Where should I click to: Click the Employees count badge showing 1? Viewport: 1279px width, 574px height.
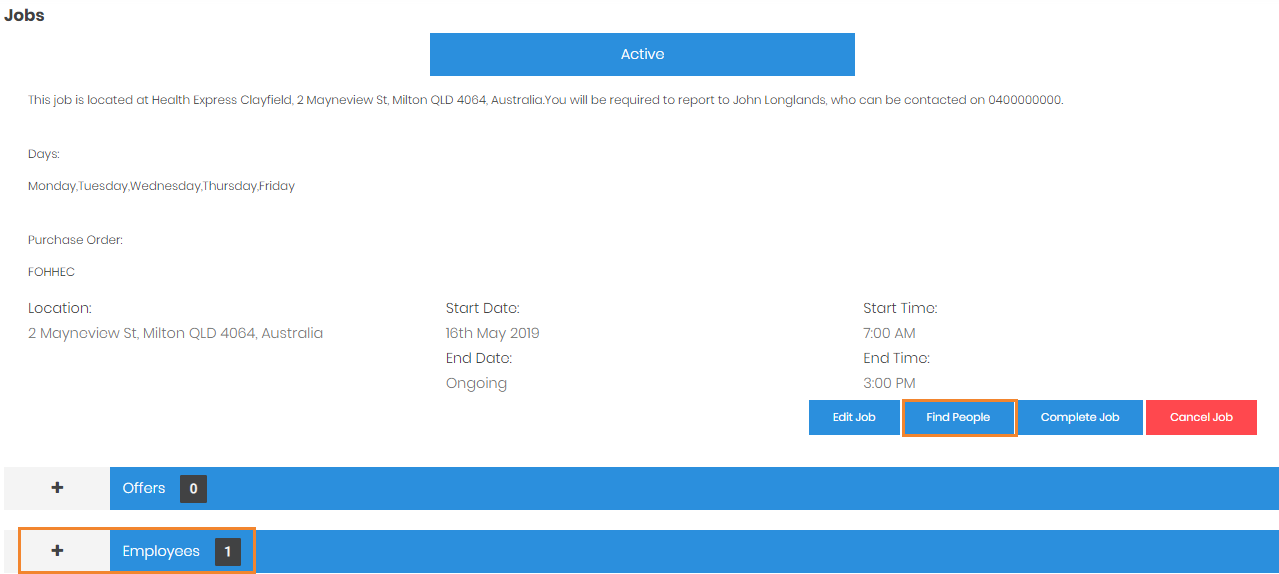(227, 552)
